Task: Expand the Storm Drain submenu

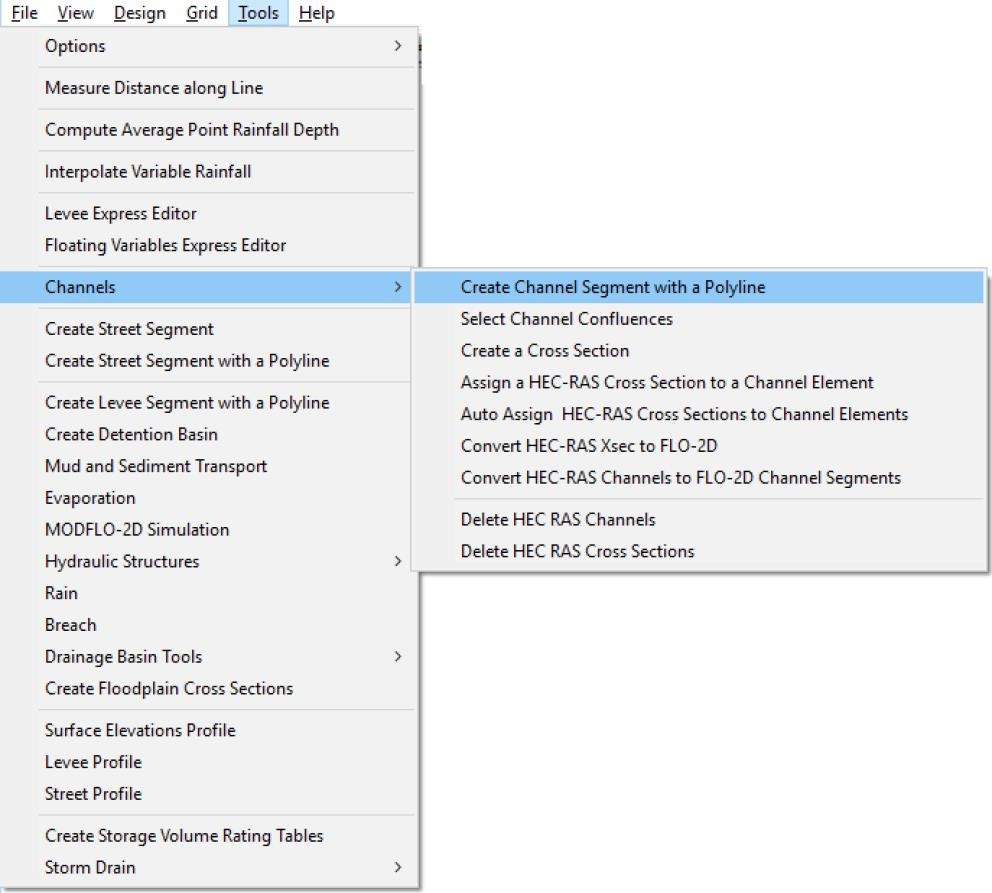Action: tap(220, 867)
